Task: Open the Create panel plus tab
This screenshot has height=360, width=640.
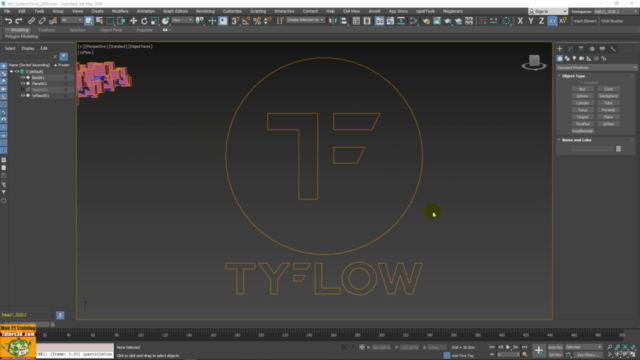Action: coord(560,49)
